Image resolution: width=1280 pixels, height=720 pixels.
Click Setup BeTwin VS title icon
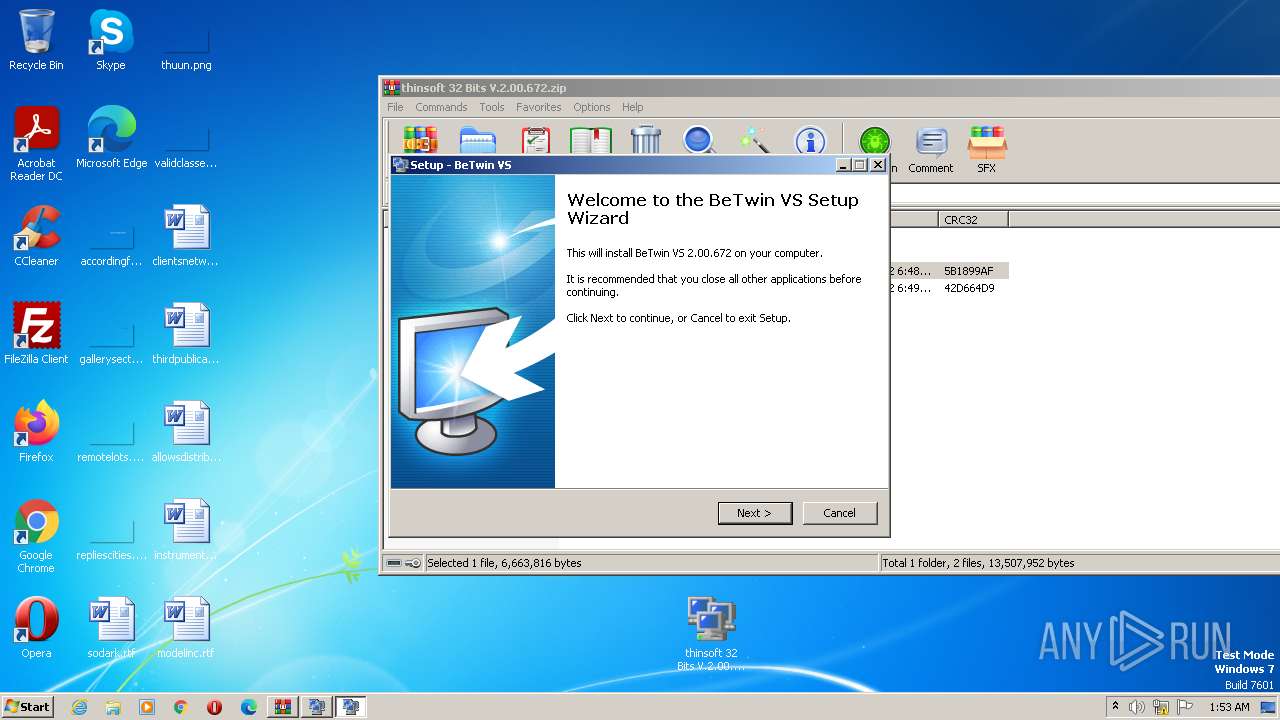[x=400, y=165]
